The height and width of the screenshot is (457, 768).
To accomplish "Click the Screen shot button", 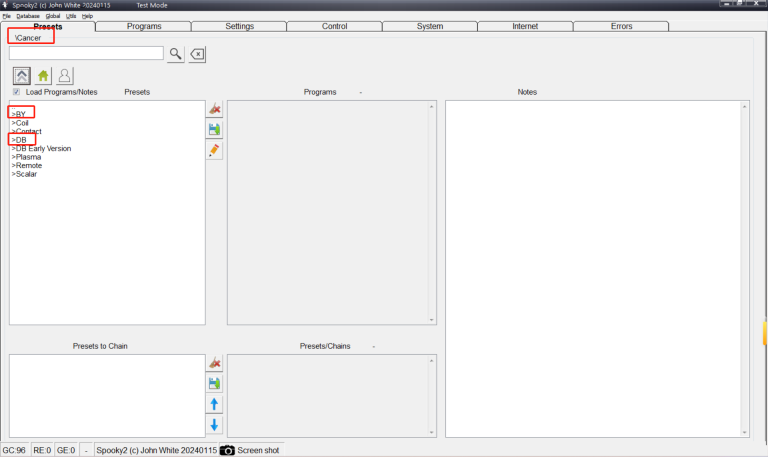I will (250, 450).
